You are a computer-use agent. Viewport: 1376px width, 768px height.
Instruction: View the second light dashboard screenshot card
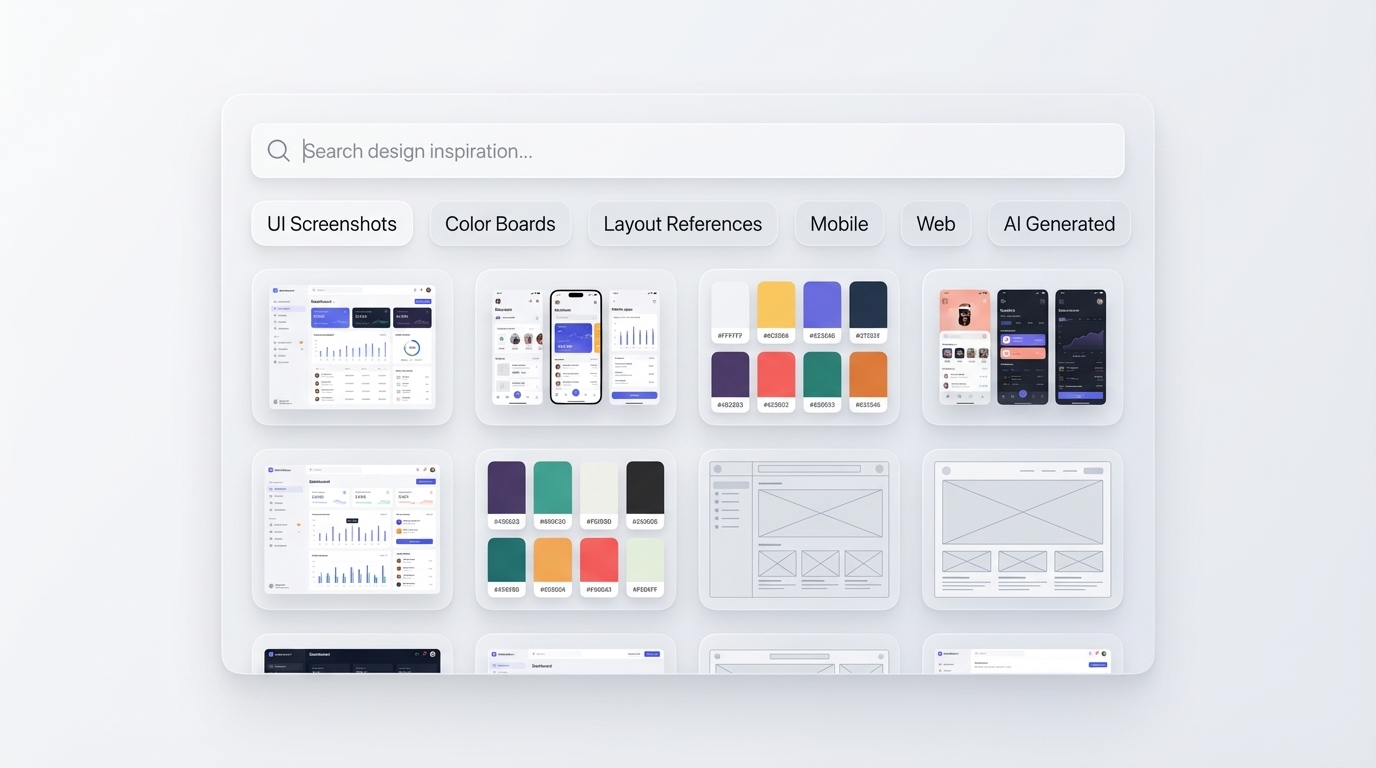click(351, 528)
